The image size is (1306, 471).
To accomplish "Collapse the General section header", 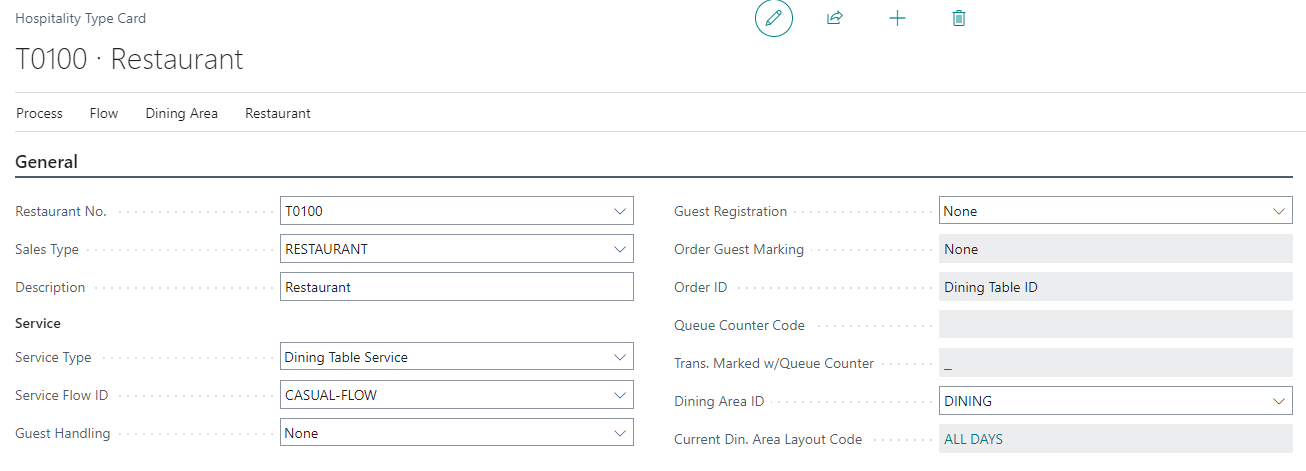I will pyautogui.click(x=47, y=162).
